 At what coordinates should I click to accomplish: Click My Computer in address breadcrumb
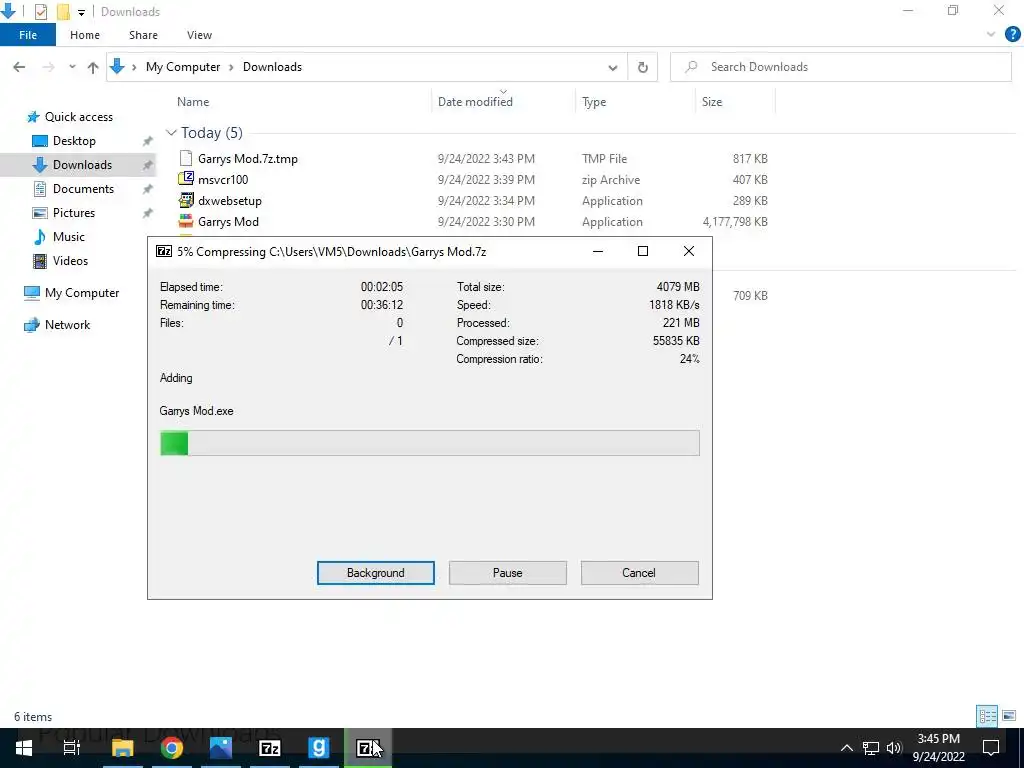click(x=183, y=67)
